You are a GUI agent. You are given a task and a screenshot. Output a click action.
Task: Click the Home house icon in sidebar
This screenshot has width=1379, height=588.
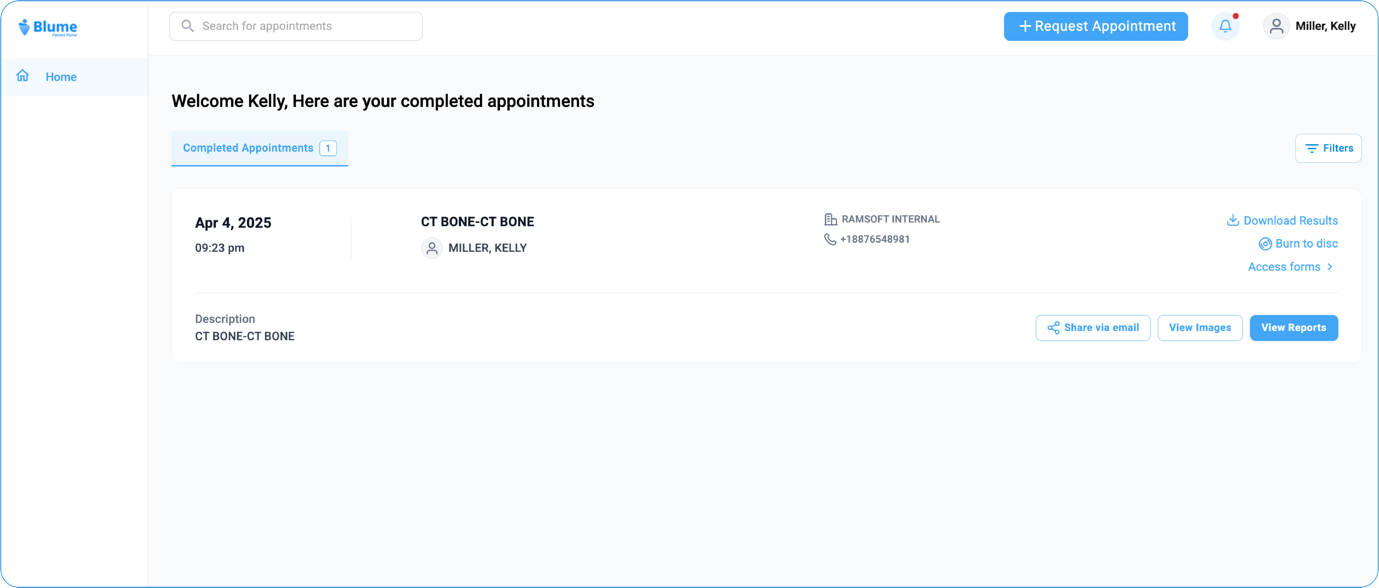[x=23, y=76]
